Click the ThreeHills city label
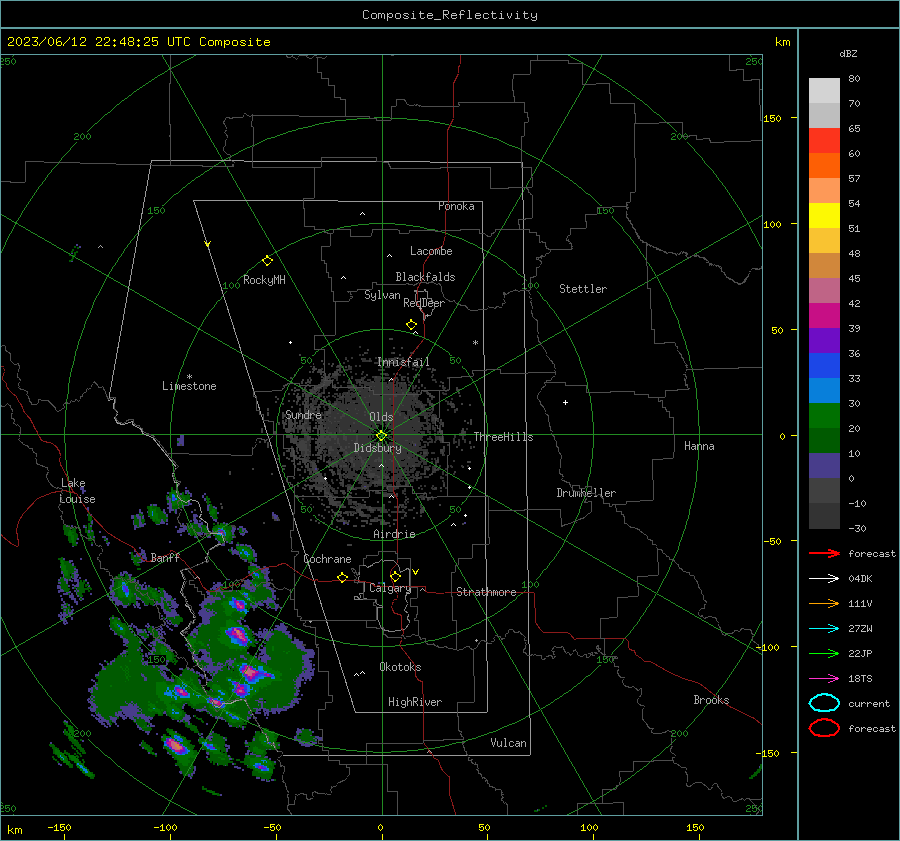Viewport: 900px width, 841px height. [x=503, y=437]
